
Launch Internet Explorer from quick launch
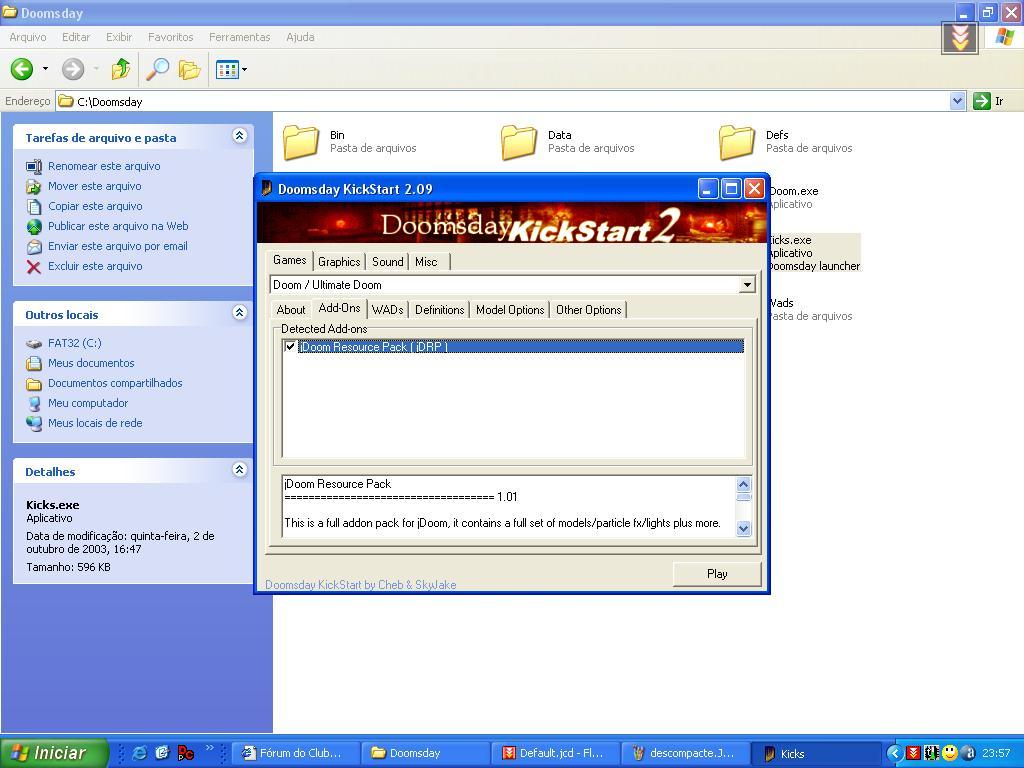click(x=140, y=753)
